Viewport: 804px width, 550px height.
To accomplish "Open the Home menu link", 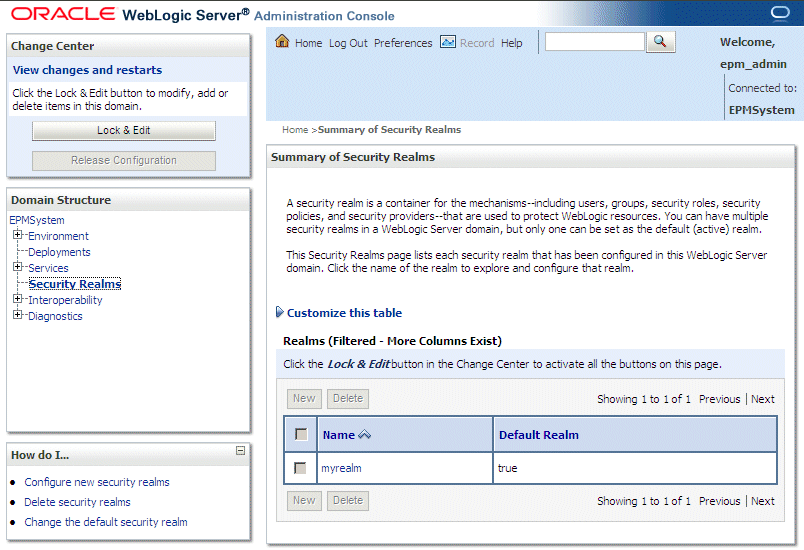I will (x=308, y=43).
